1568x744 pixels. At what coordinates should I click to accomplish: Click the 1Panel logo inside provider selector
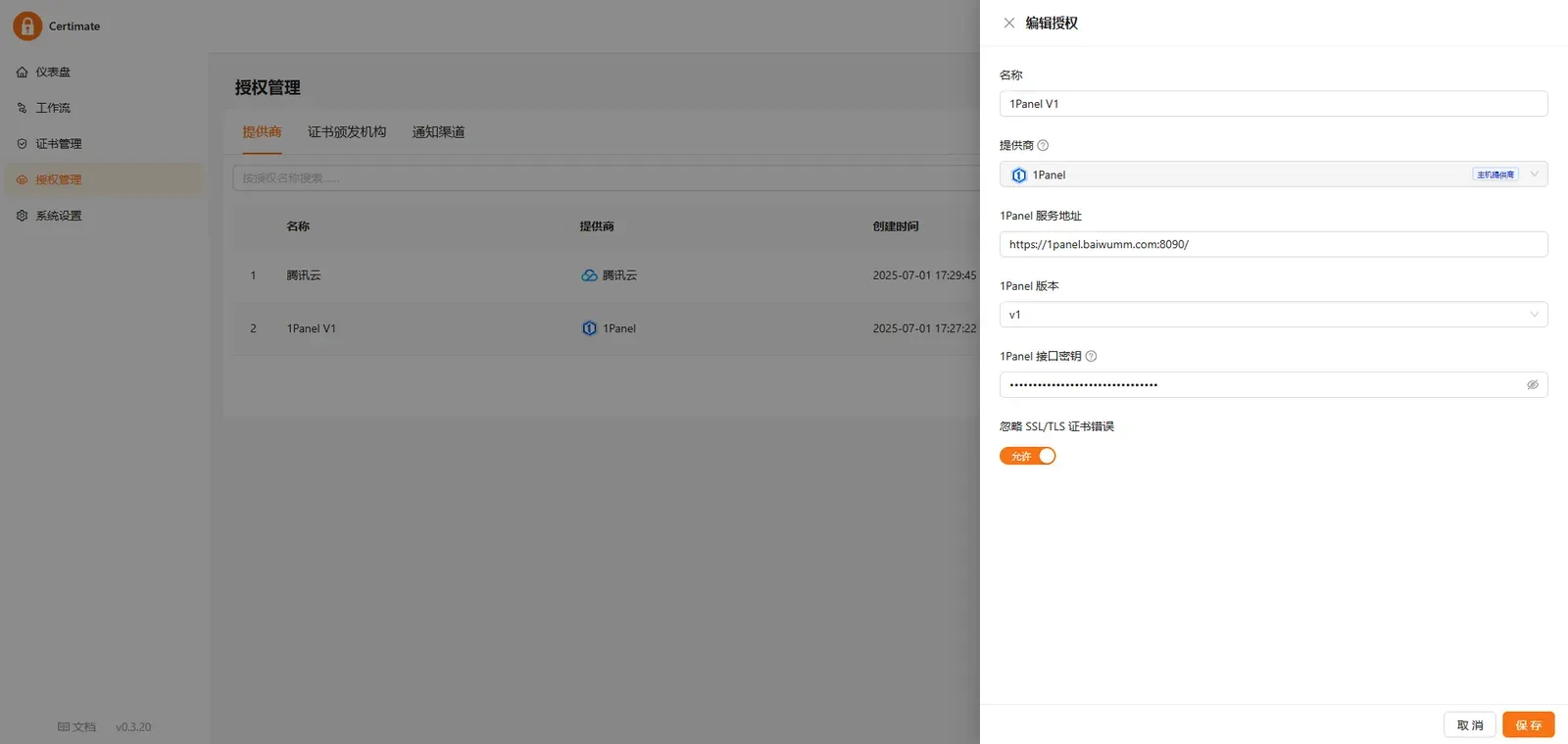(x=1019, y=175)
